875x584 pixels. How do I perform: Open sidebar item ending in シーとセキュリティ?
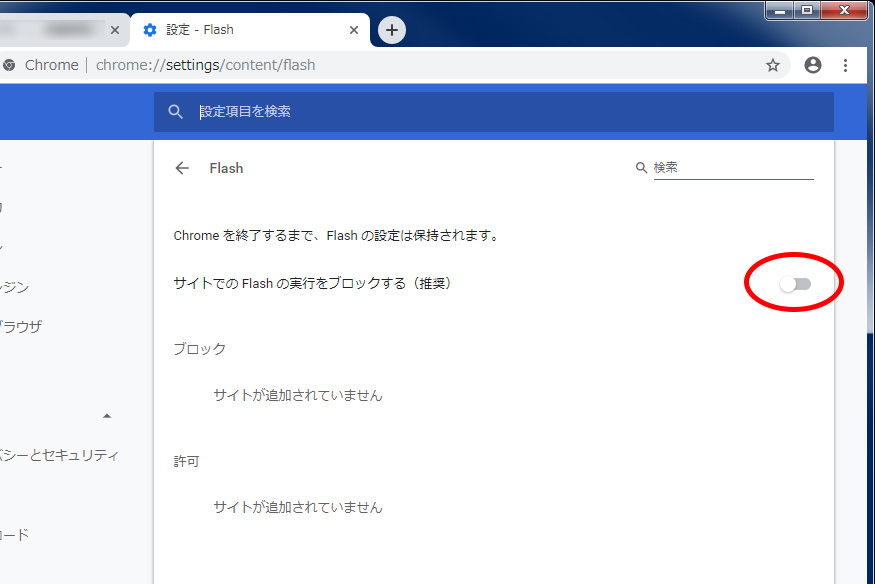tap(59, 455)
